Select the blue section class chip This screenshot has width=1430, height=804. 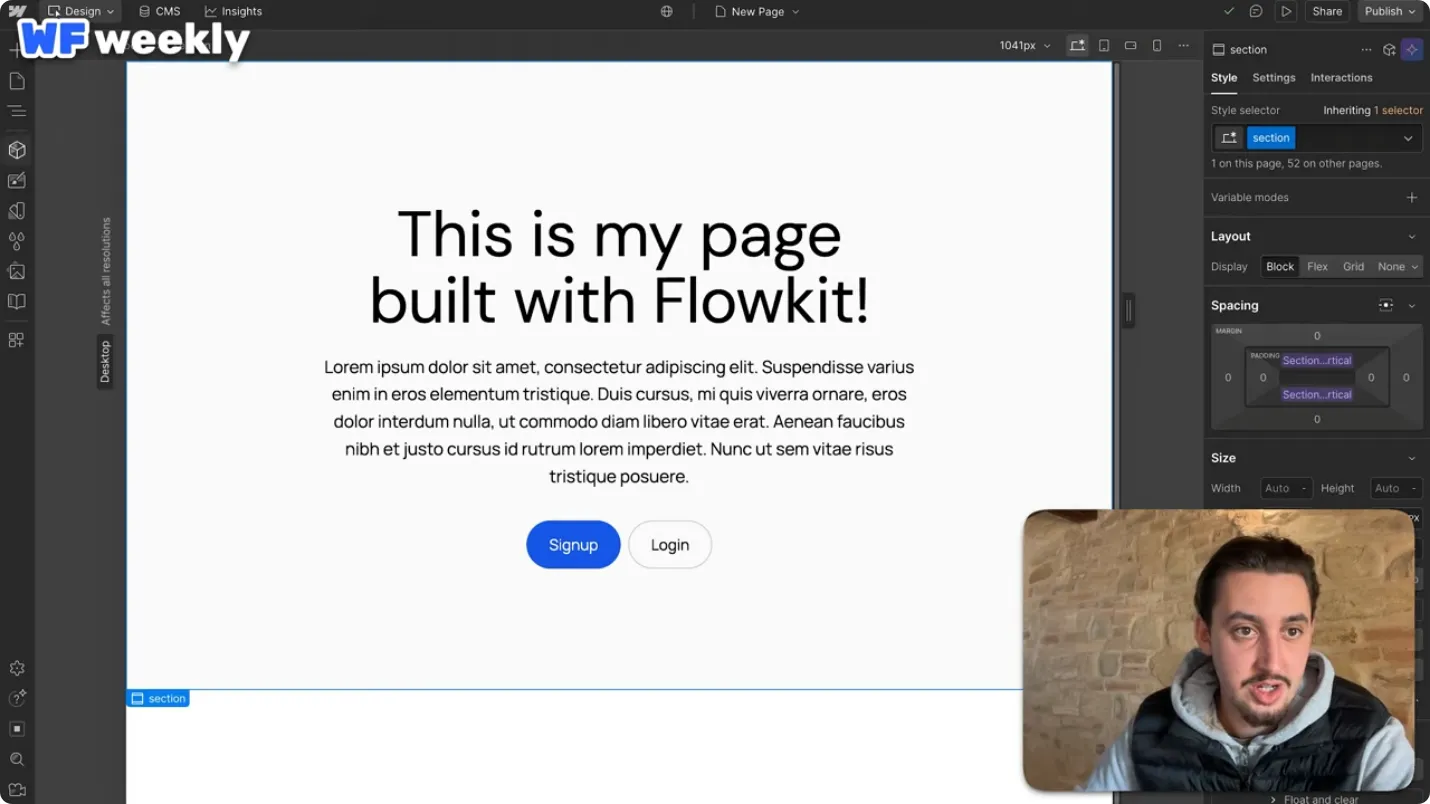click(x=1271, y=138)
